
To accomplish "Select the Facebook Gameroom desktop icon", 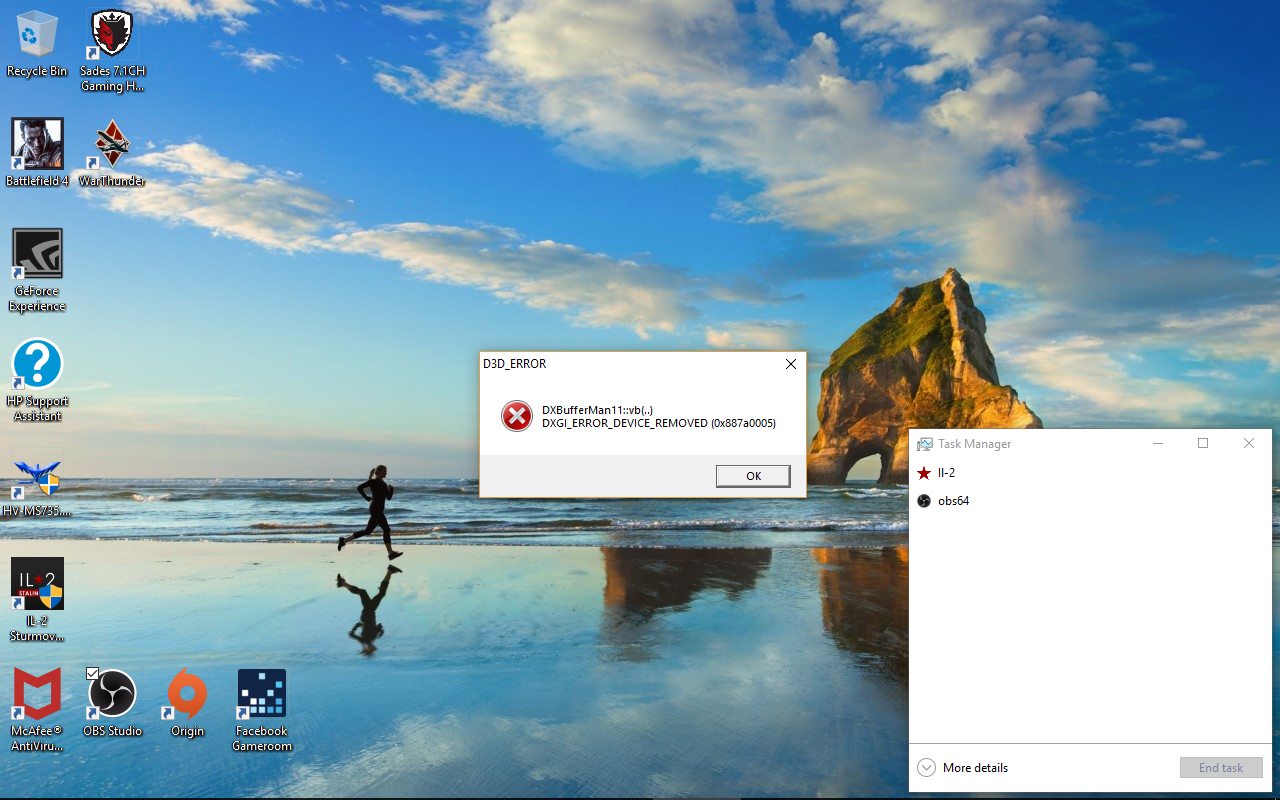I will (262, 709).
